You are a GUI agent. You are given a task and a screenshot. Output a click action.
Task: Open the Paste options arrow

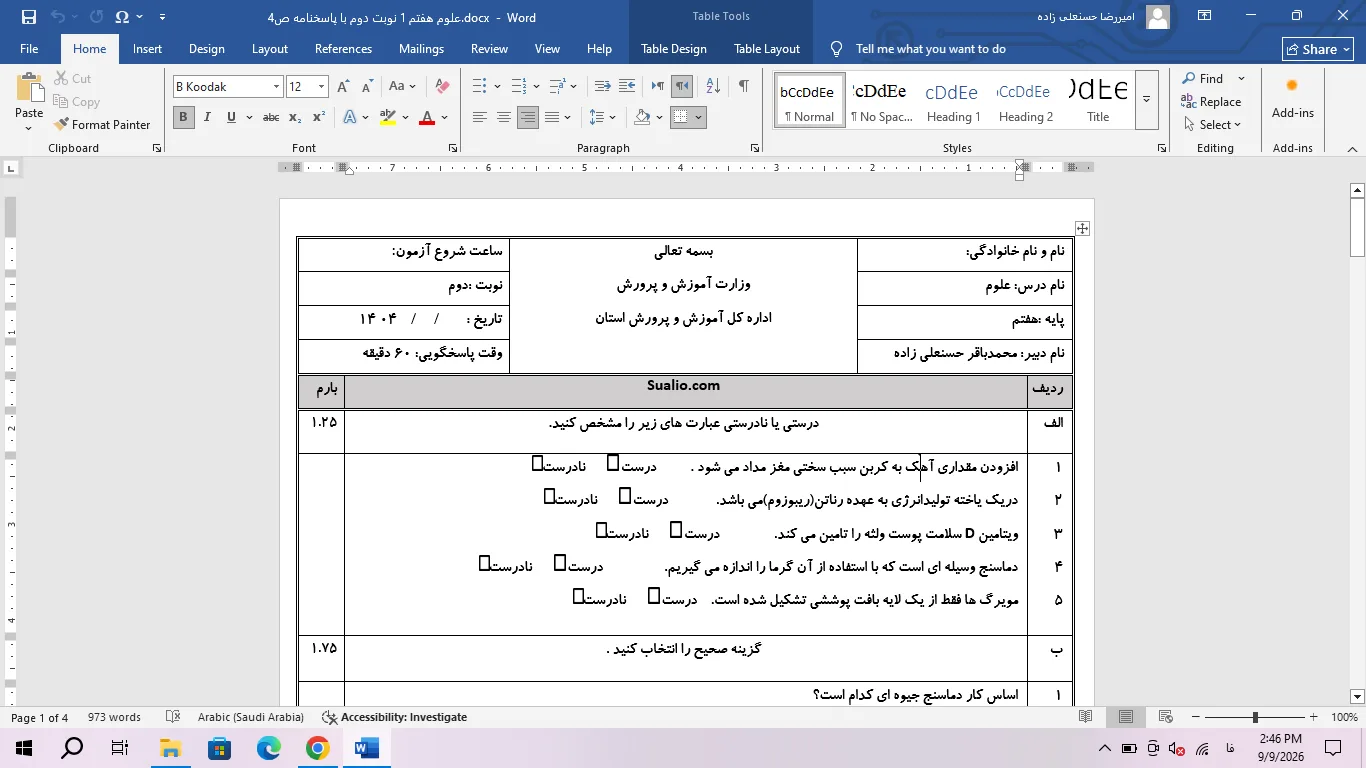coord(29,126)
